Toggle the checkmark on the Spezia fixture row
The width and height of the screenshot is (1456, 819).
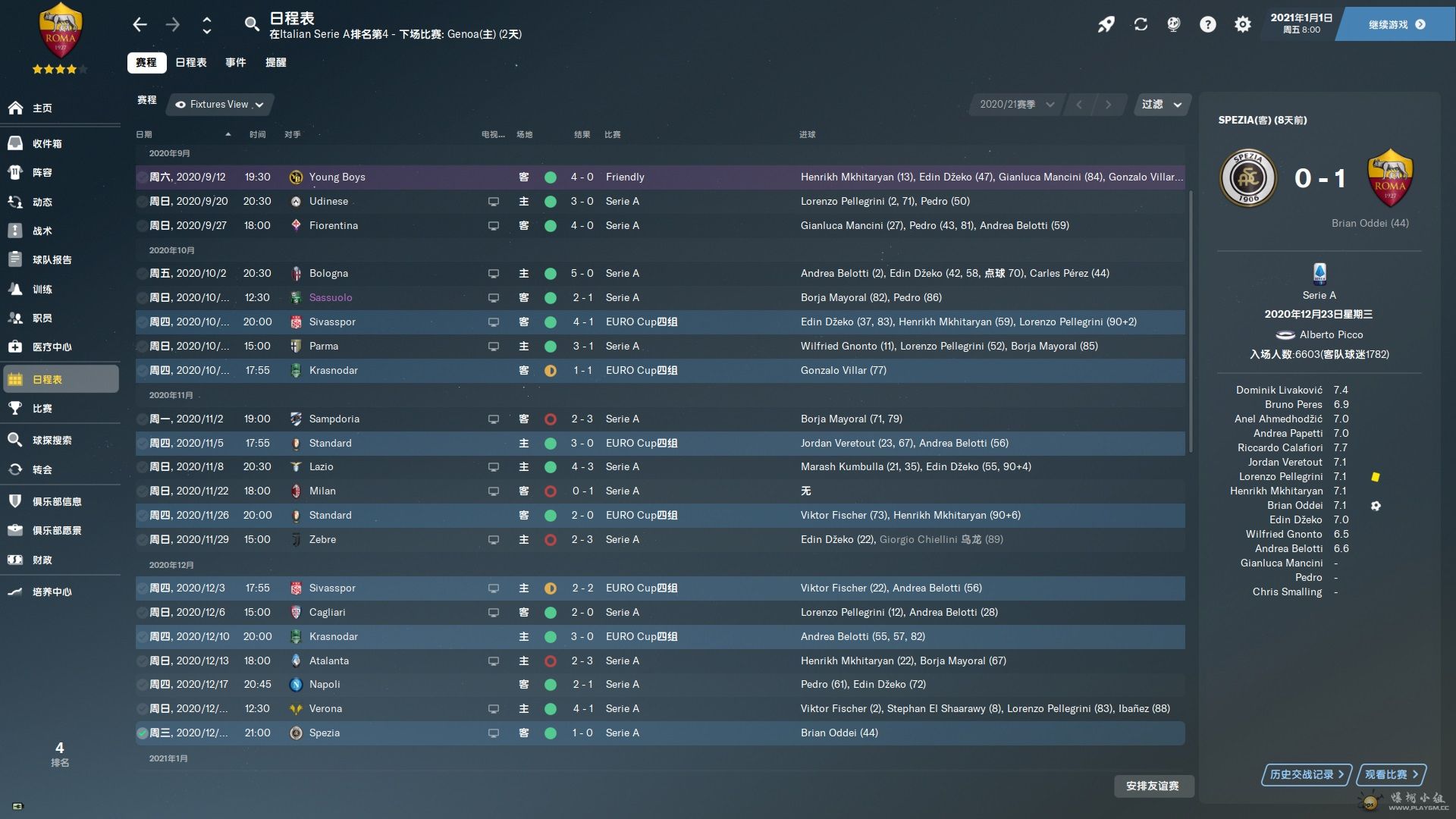pos(142,733)
